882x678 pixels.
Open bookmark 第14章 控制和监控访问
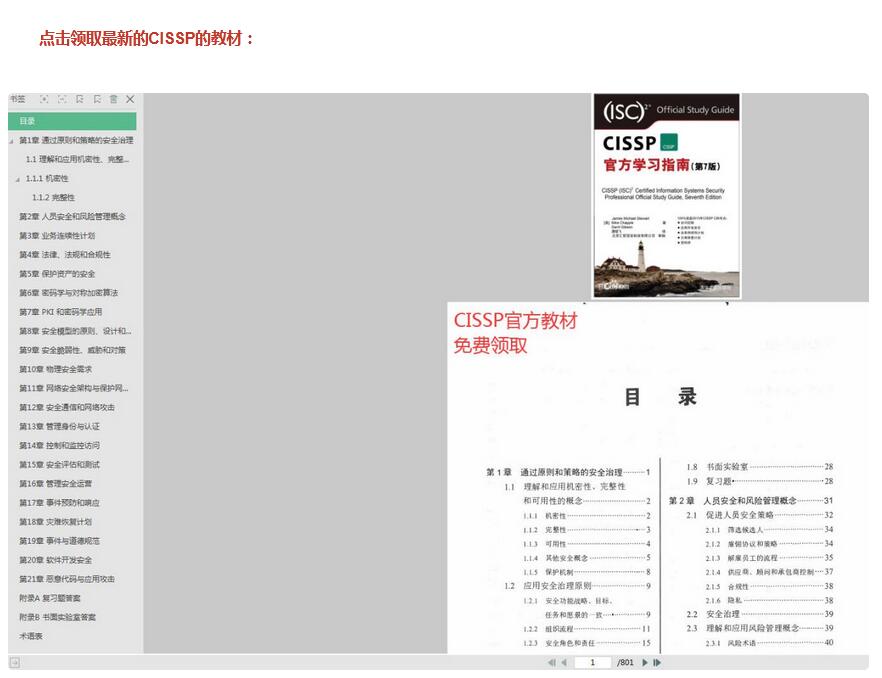[x=60, y=446]
